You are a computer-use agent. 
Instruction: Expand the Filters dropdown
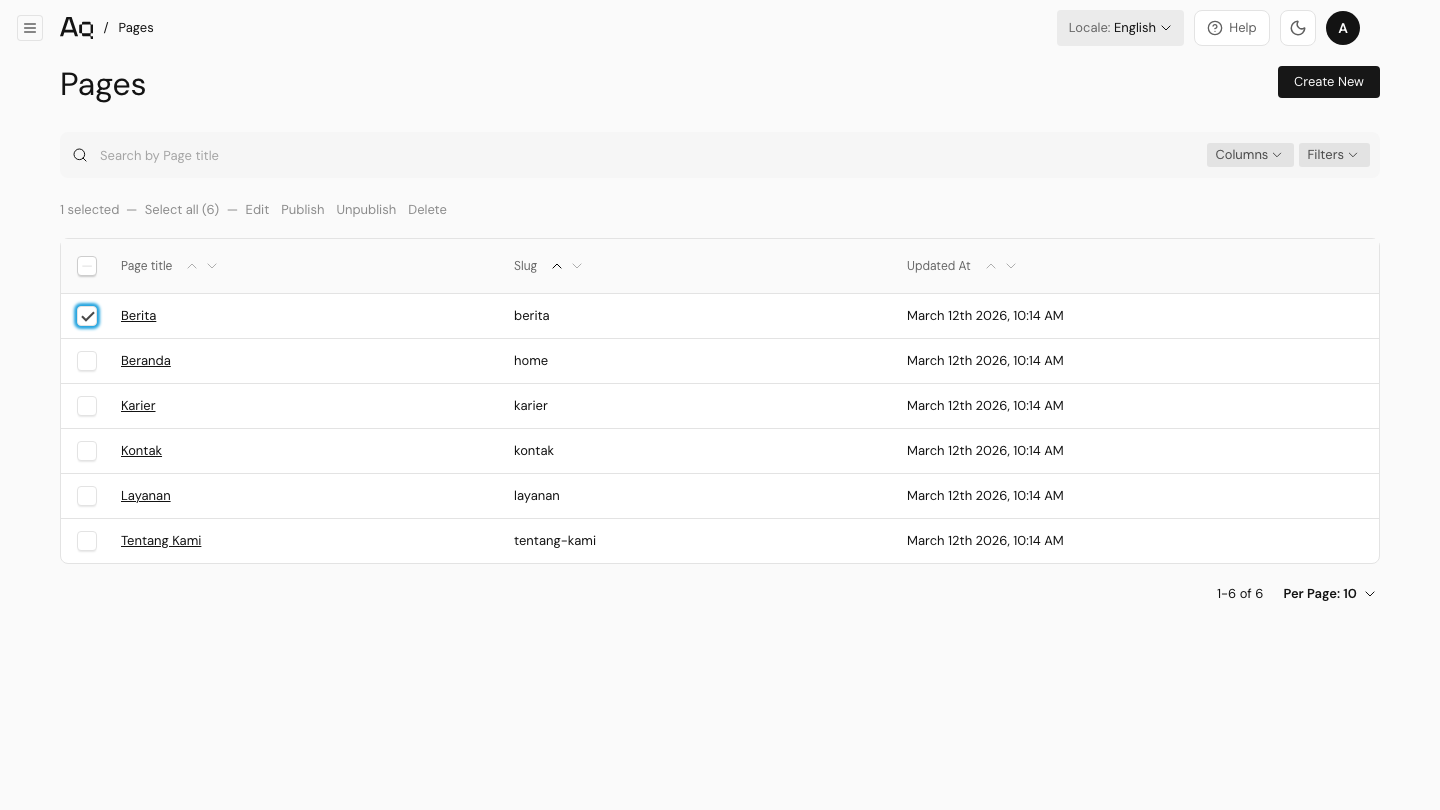pos(1334,155)
